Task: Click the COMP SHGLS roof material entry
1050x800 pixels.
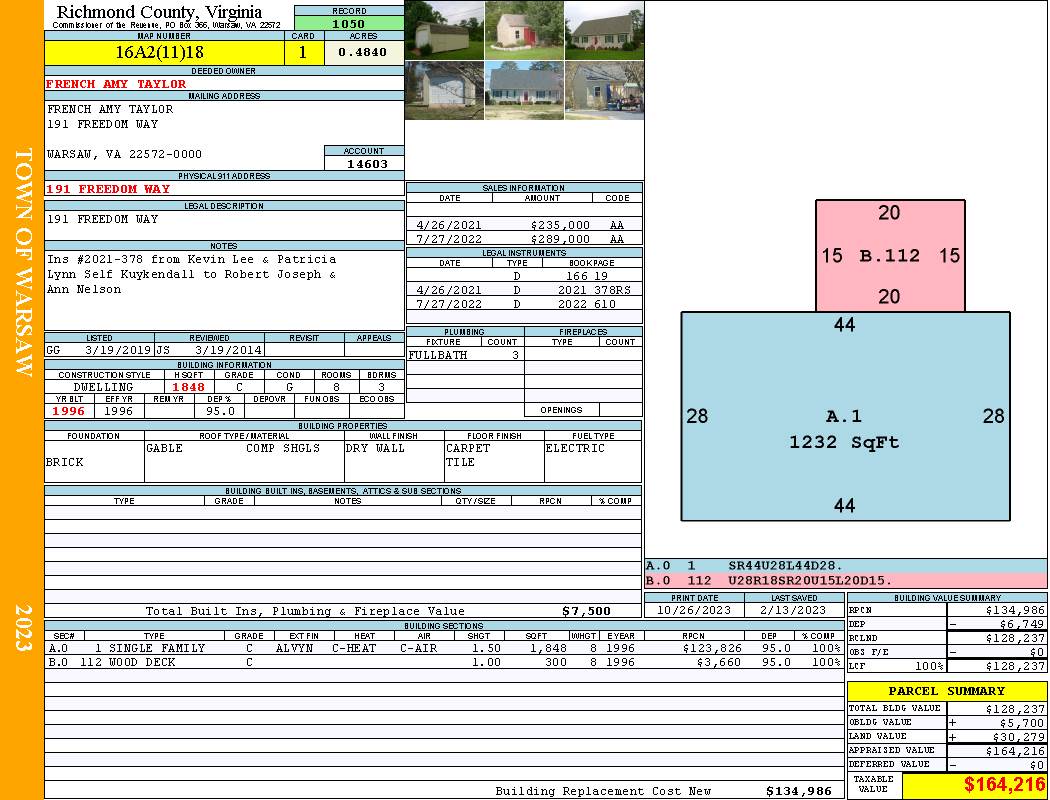Action: (x=283, y=448)
